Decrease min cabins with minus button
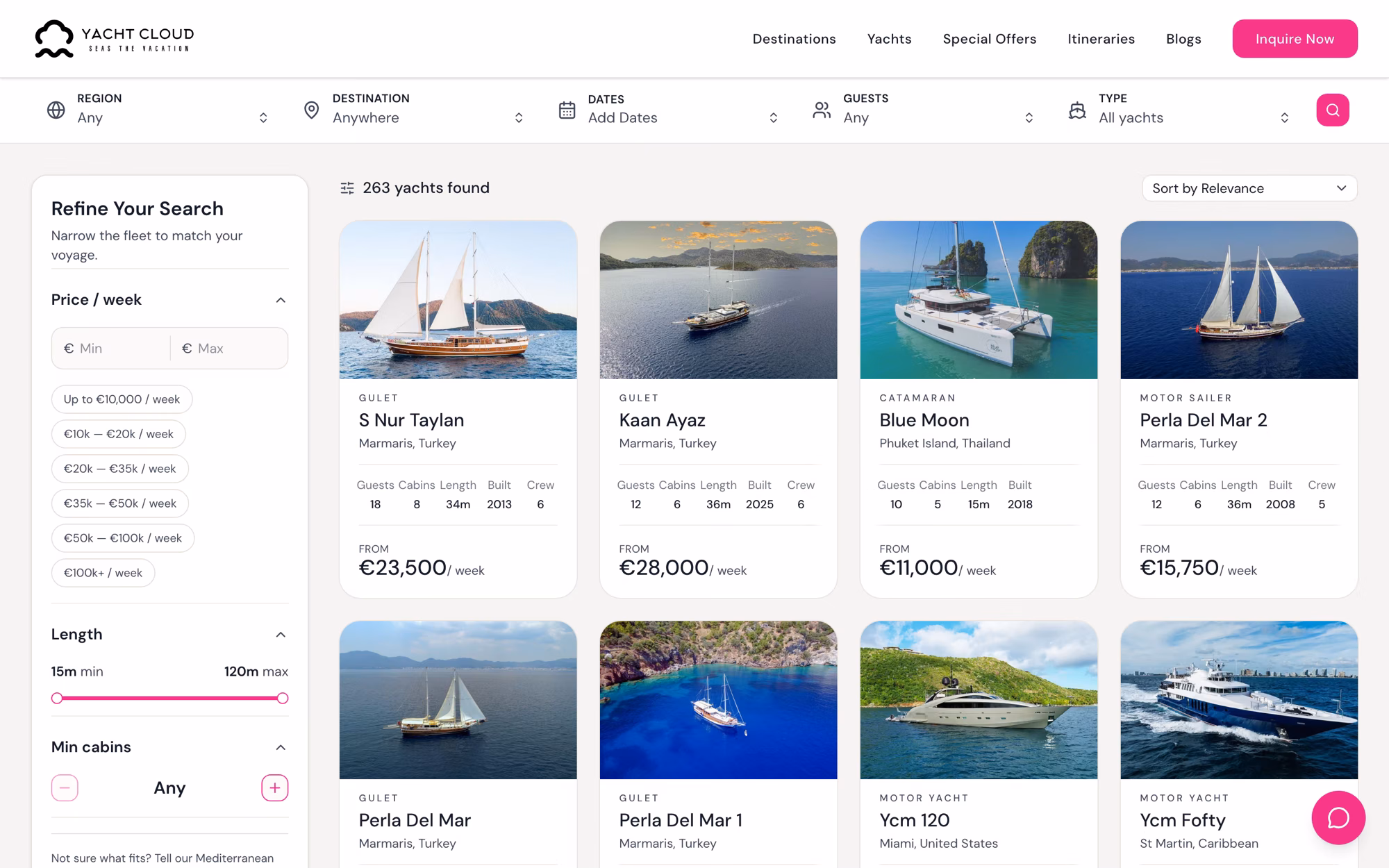 pos(65,787)
